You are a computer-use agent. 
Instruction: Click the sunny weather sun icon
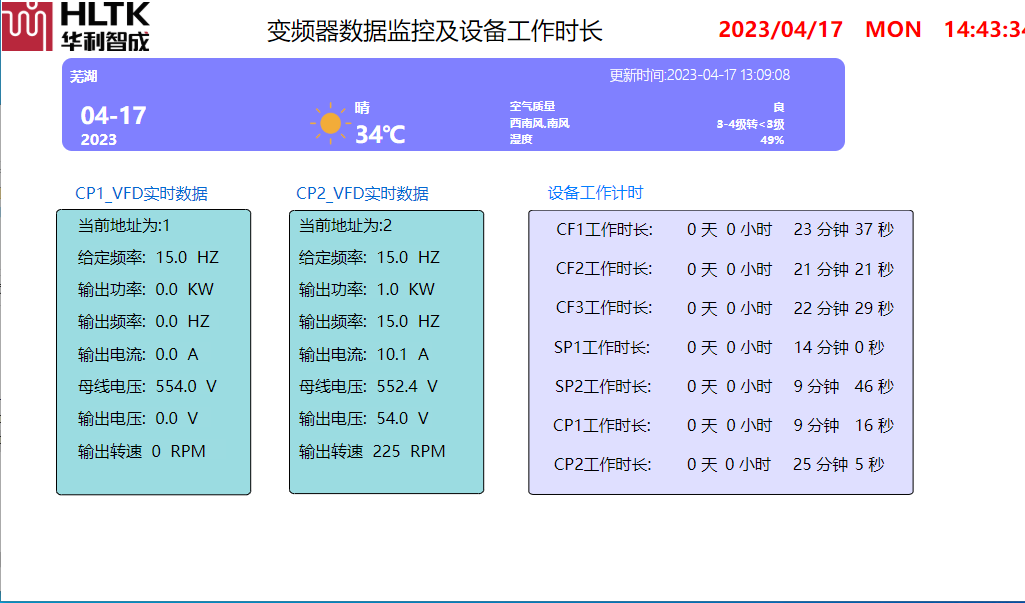coord(330,123)
